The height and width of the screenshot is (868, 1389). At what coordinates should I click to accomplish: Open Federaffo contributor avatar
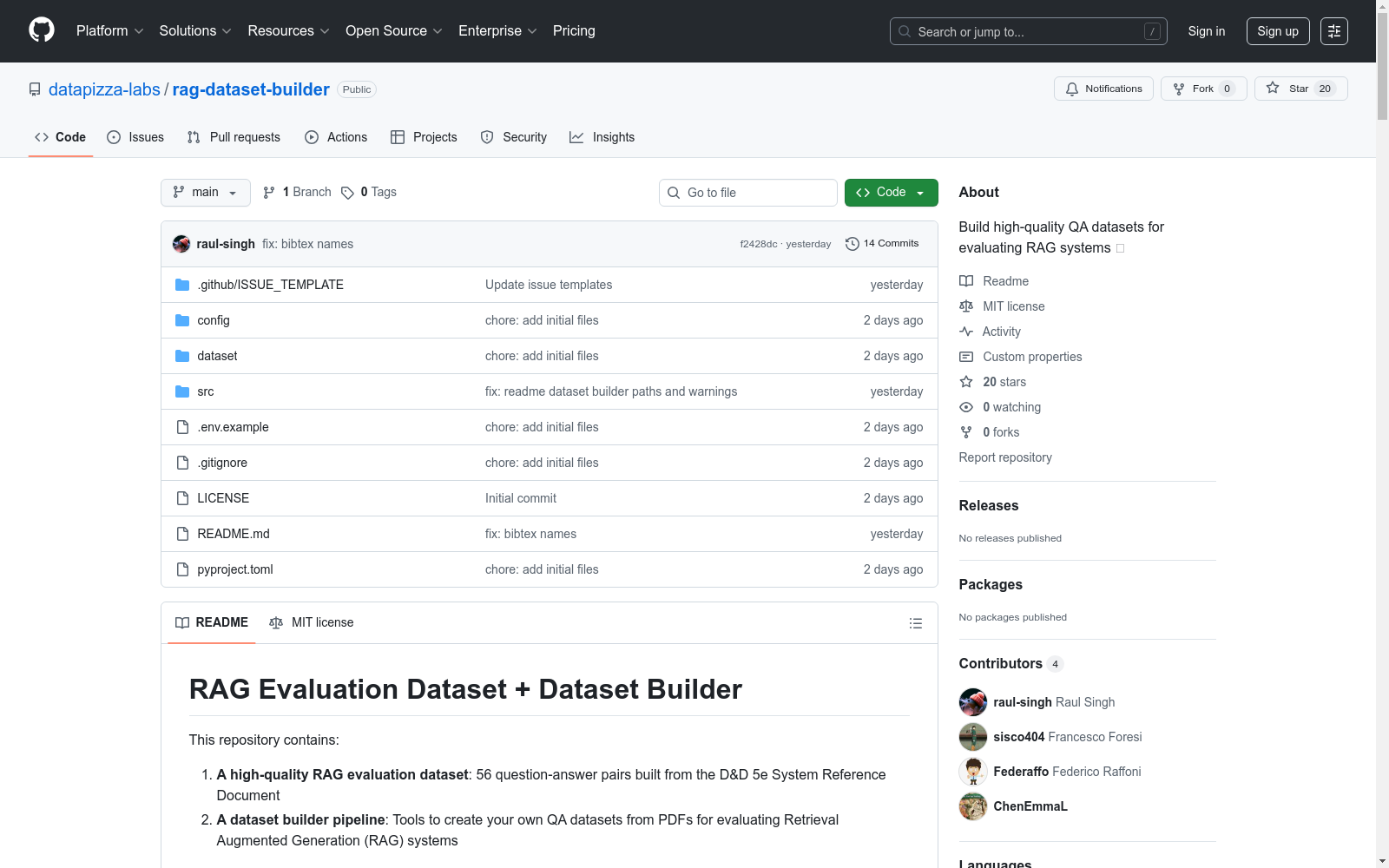tap(973, 772)
